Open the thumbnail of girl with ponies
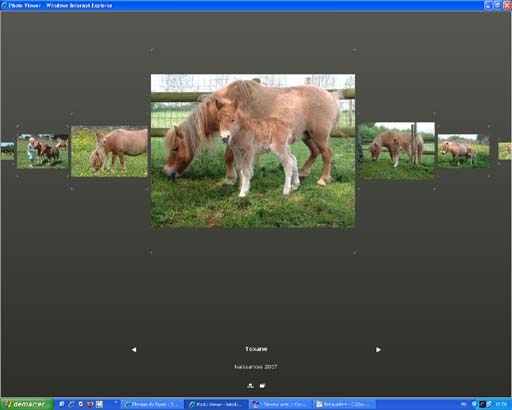 (x=42, y=151)
